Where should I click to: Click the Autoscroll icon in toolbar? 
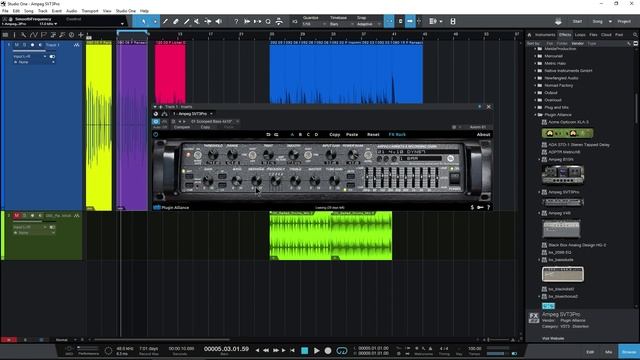pyautogui.click(x=409, y=21)
